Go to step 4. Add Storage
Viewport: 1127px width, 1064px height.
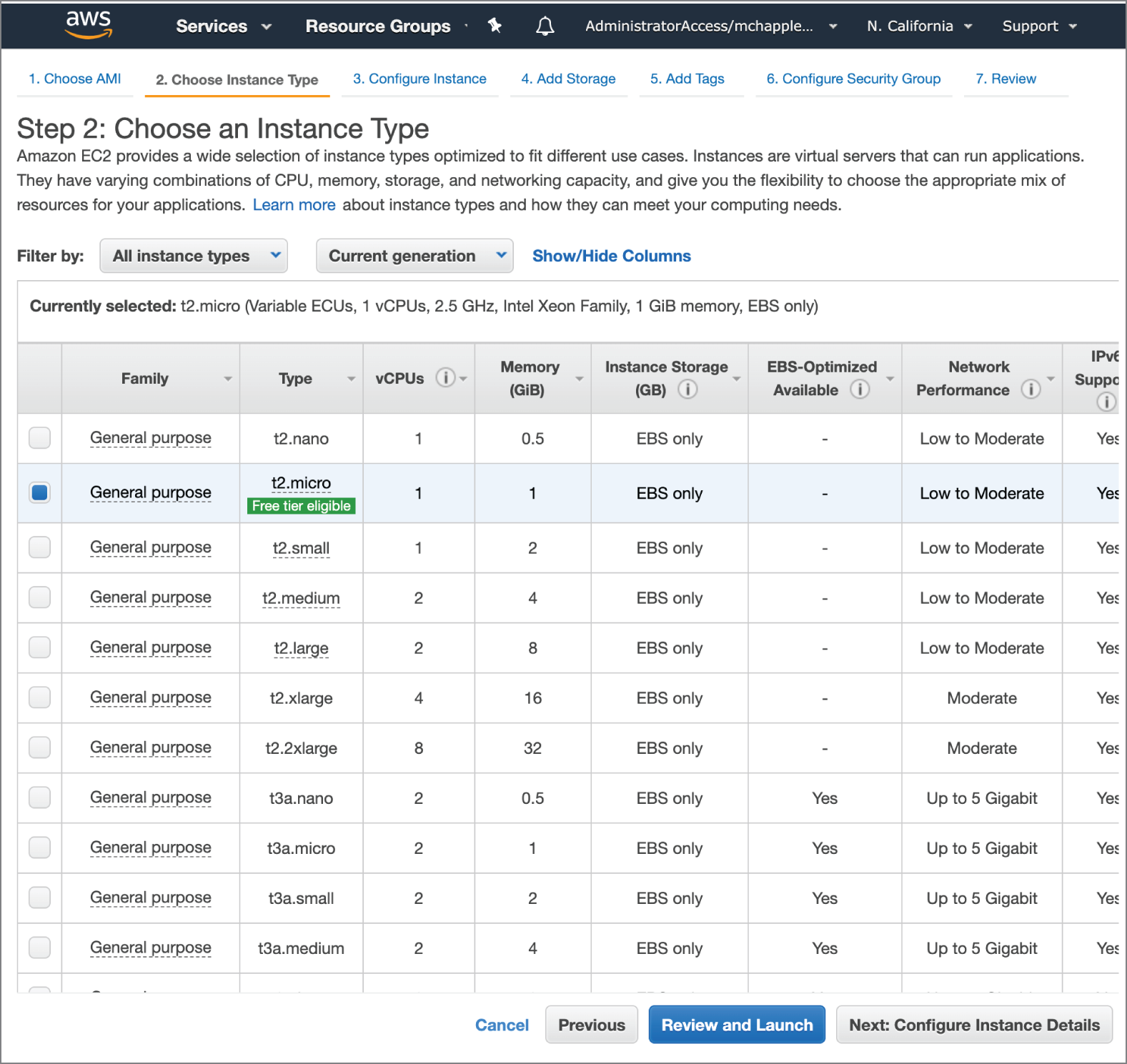pos(568,79)
